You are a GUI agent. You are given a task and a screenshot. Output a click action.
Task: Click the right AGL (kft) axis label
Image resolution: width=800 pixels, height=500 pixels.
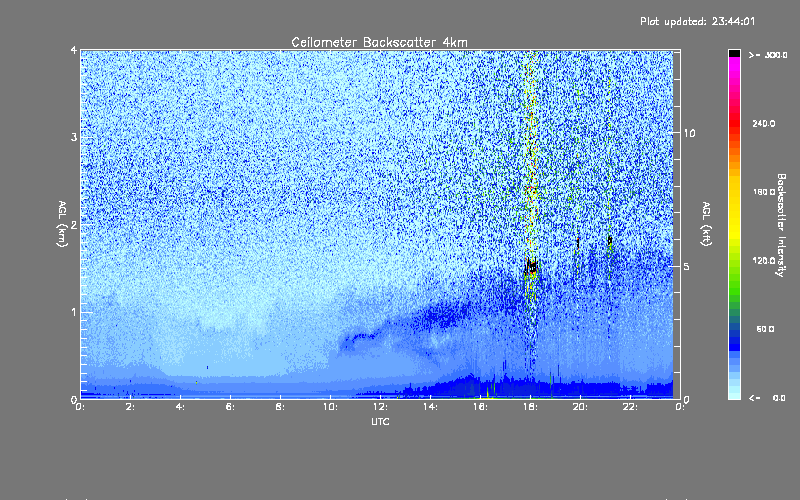point(706,224)
